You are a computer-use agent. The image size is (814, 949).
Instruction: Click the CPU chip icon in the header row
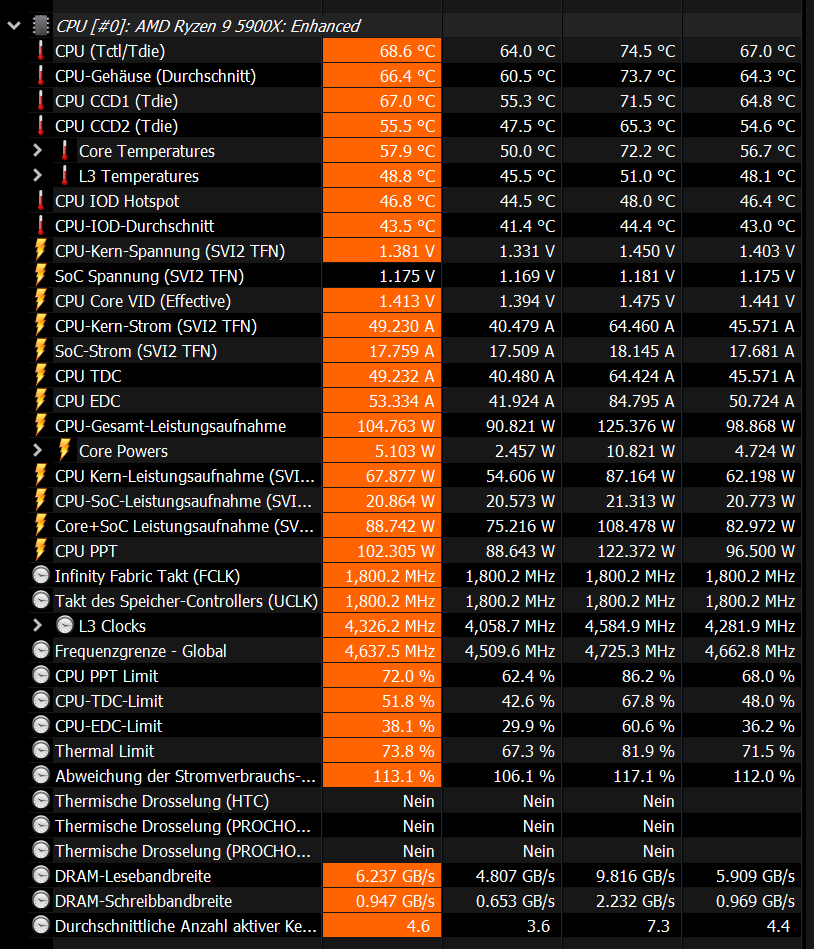pyautogui.click(x=41, y=26)
